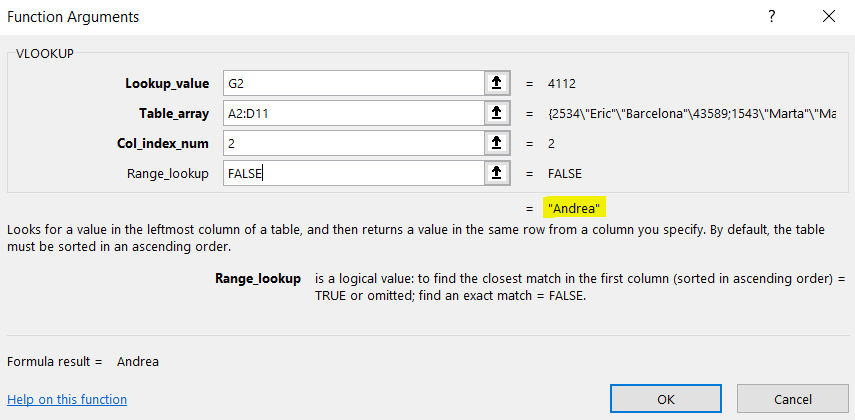Click the bold Lookup_value label
The width and height of the screenshot is (855, 420).
click(167, 83)
